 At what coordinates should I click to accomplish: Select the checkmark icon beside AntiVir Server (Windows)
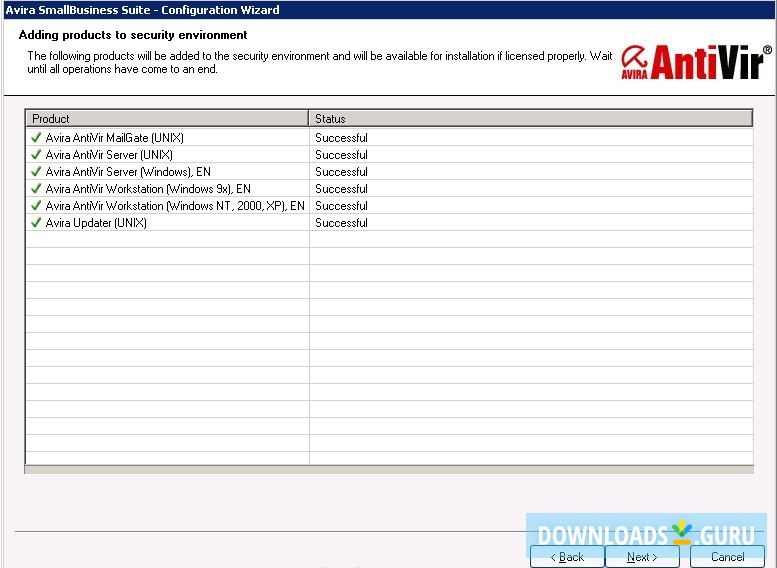coord(36,171)
